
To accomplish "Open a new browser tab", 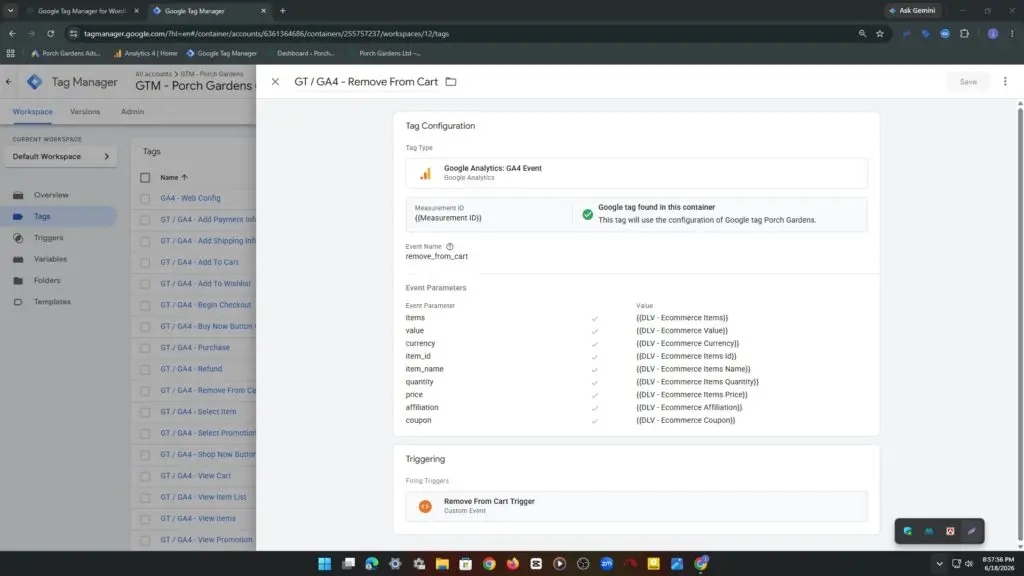I will pyautogui.click(x=283, y=10).
